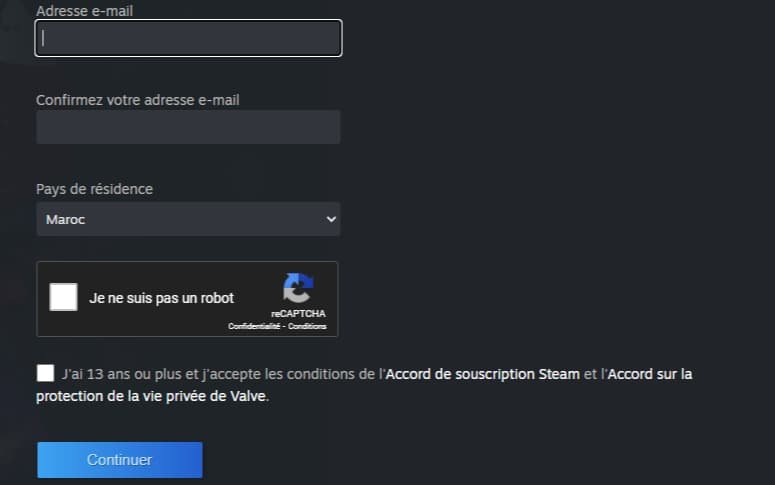Click the selected "Maroc" value text
Image resolution: width=775 pixels, height=485 pixels.
(66, 219)
